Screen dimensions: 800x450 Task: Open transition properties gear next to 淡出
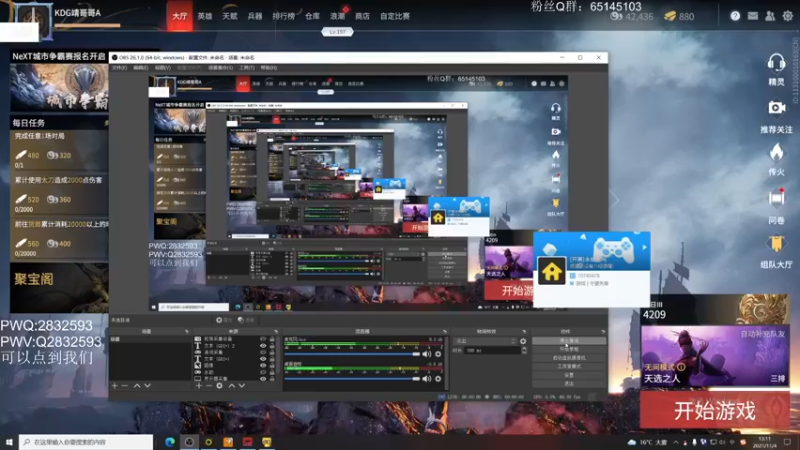click(523, 341)
